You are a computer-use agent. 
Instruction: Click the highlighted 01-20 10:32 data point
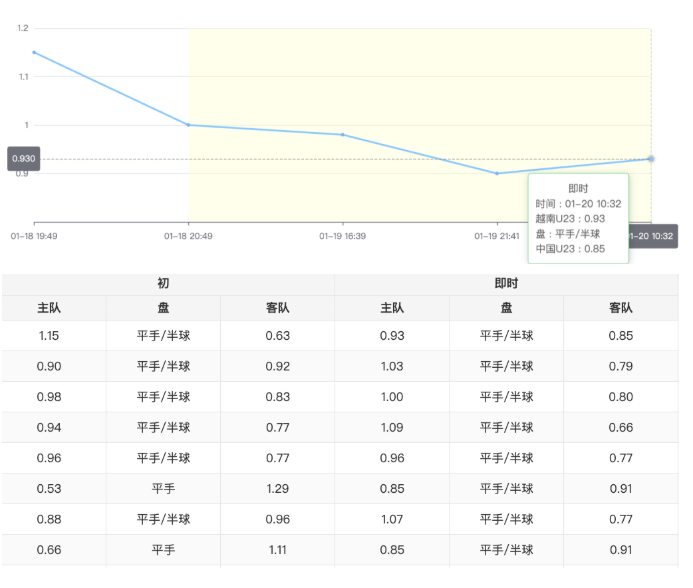[651, 159]
